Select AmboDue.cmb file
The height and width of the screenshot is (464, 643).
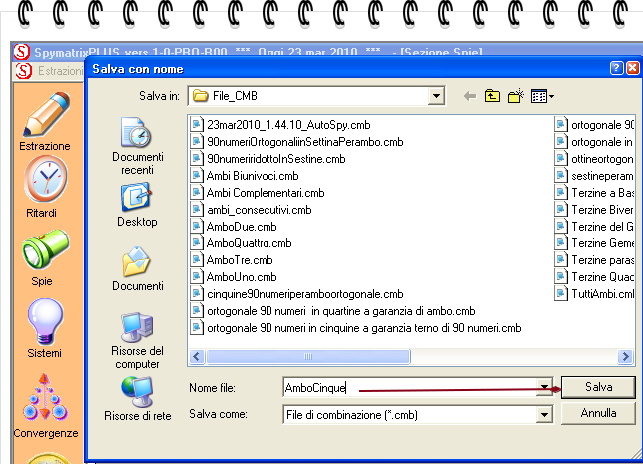point(234,227)
